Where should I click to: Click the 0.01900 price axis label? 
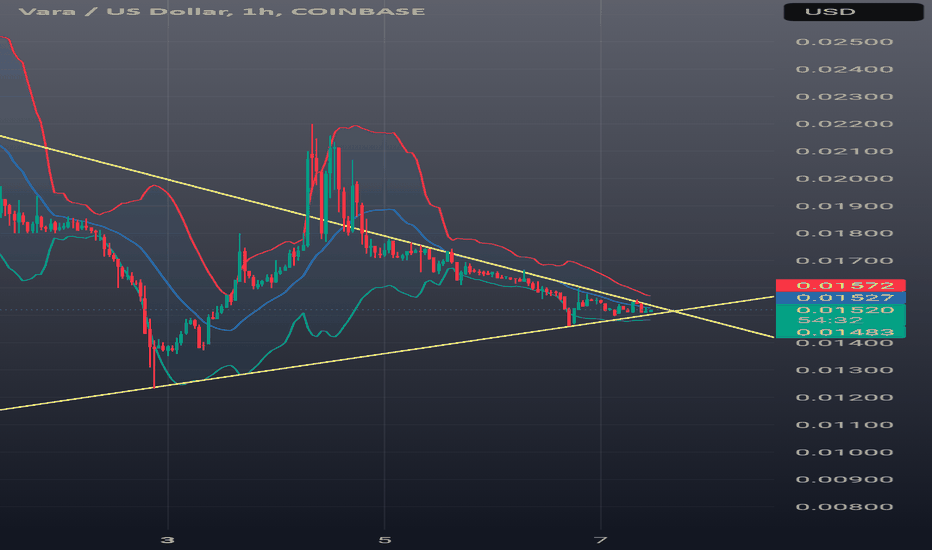844,206
